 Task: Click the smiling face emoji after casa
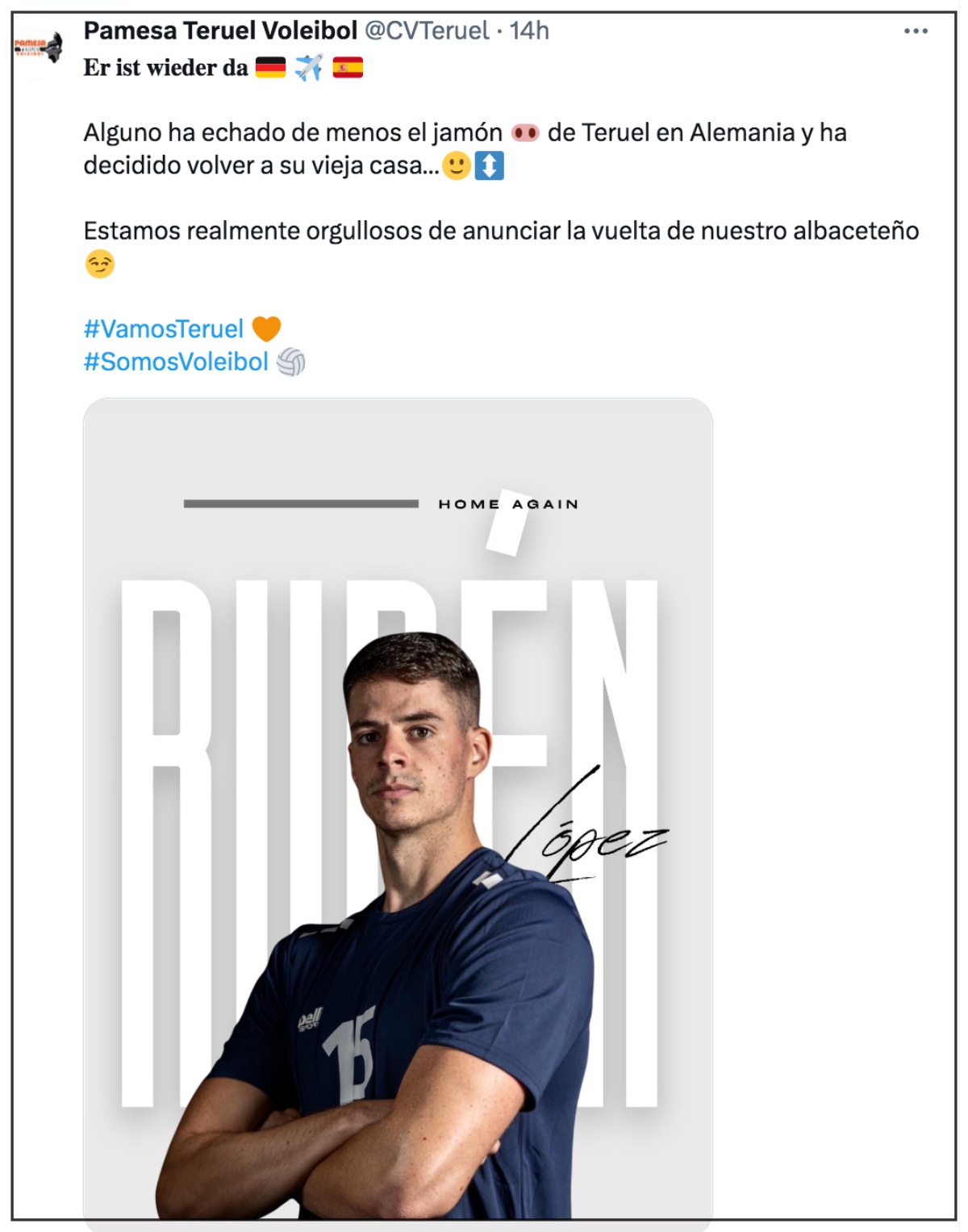pyautogui.click(x=457, y=166)
